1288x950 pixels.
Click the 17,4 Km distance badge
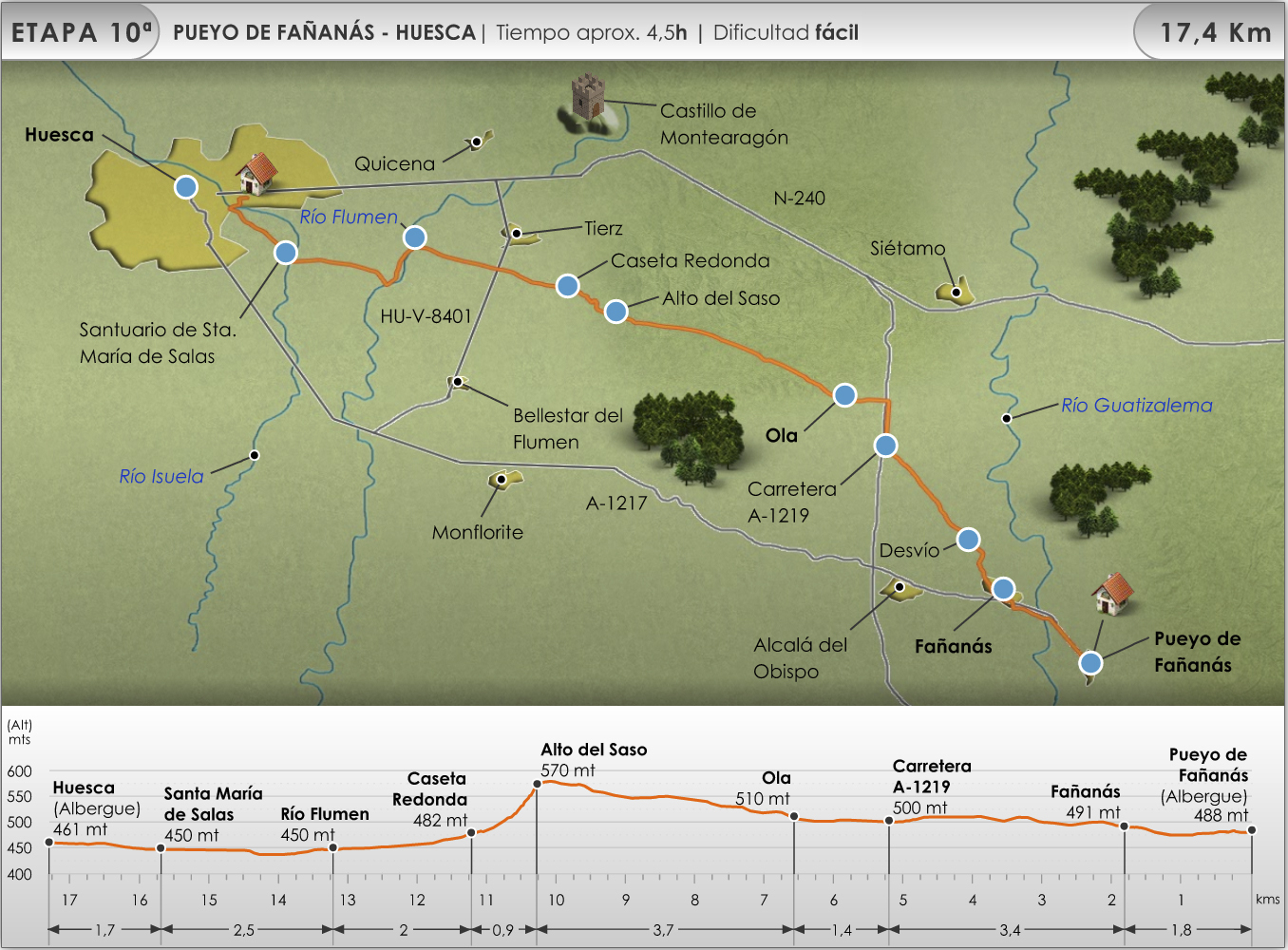point(1214,33)
